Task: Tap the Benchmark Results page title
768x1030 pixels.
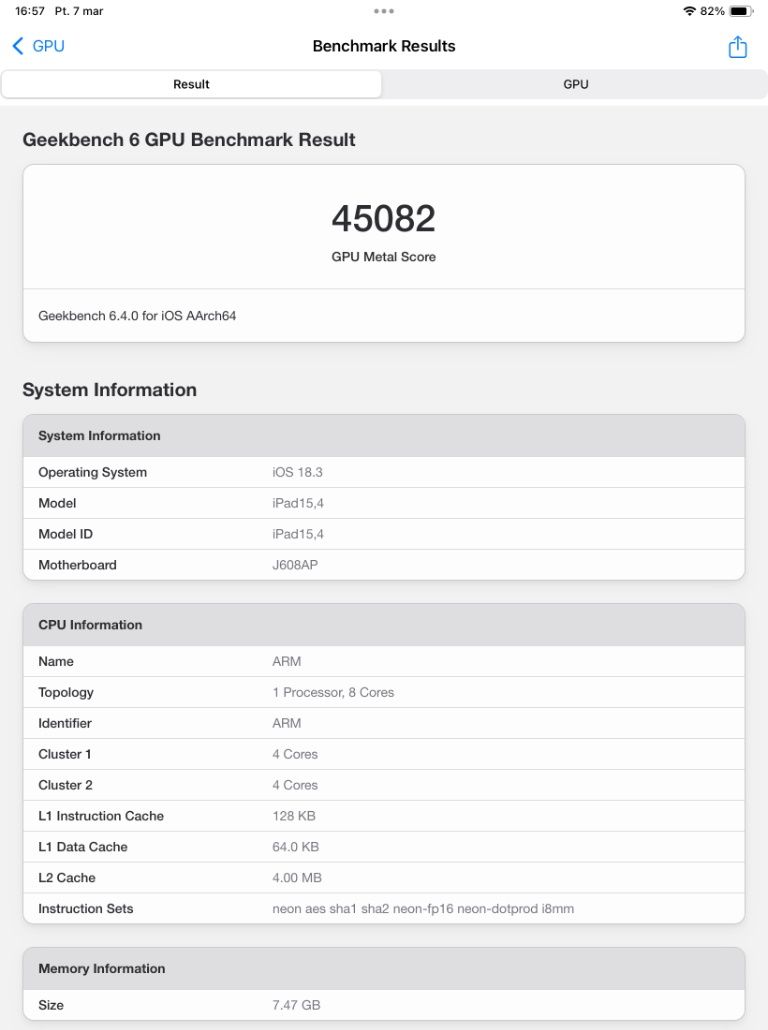Action: click(384, 46)
